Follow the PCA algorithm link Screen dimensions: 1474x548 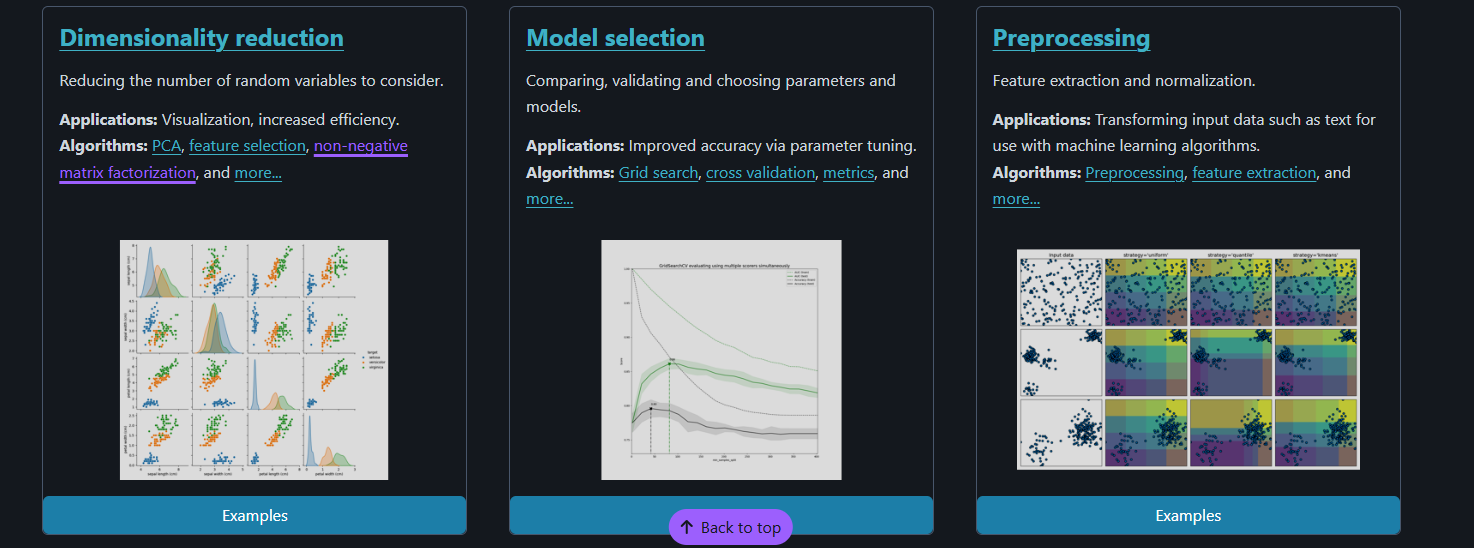166,146
